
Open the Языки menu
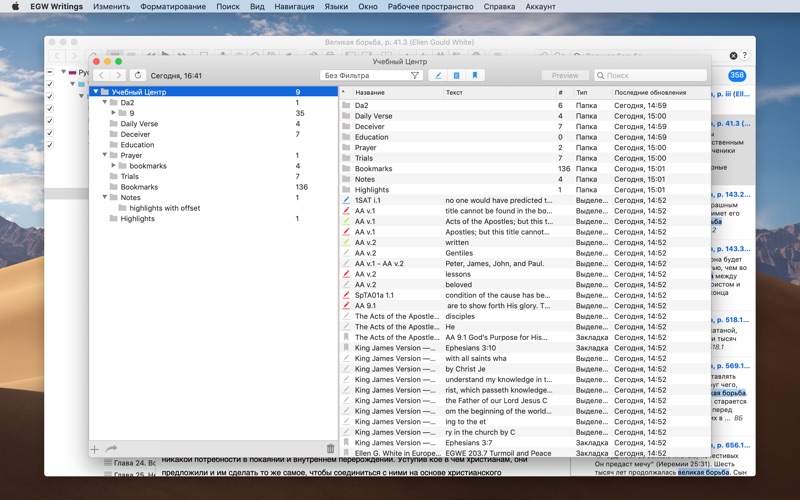336,7
